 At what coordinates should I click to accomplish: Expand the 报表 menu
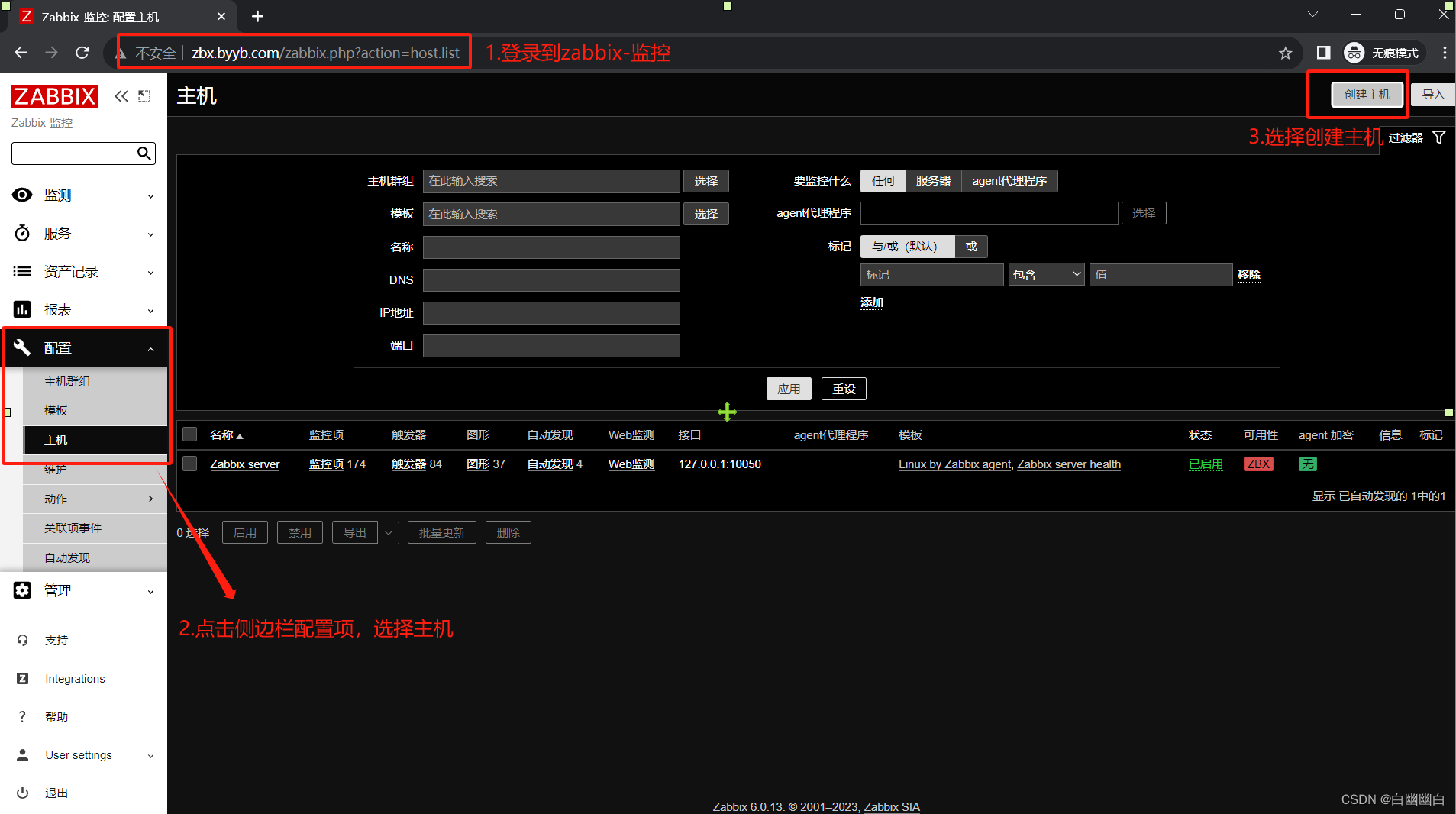[x=150, y=311]
